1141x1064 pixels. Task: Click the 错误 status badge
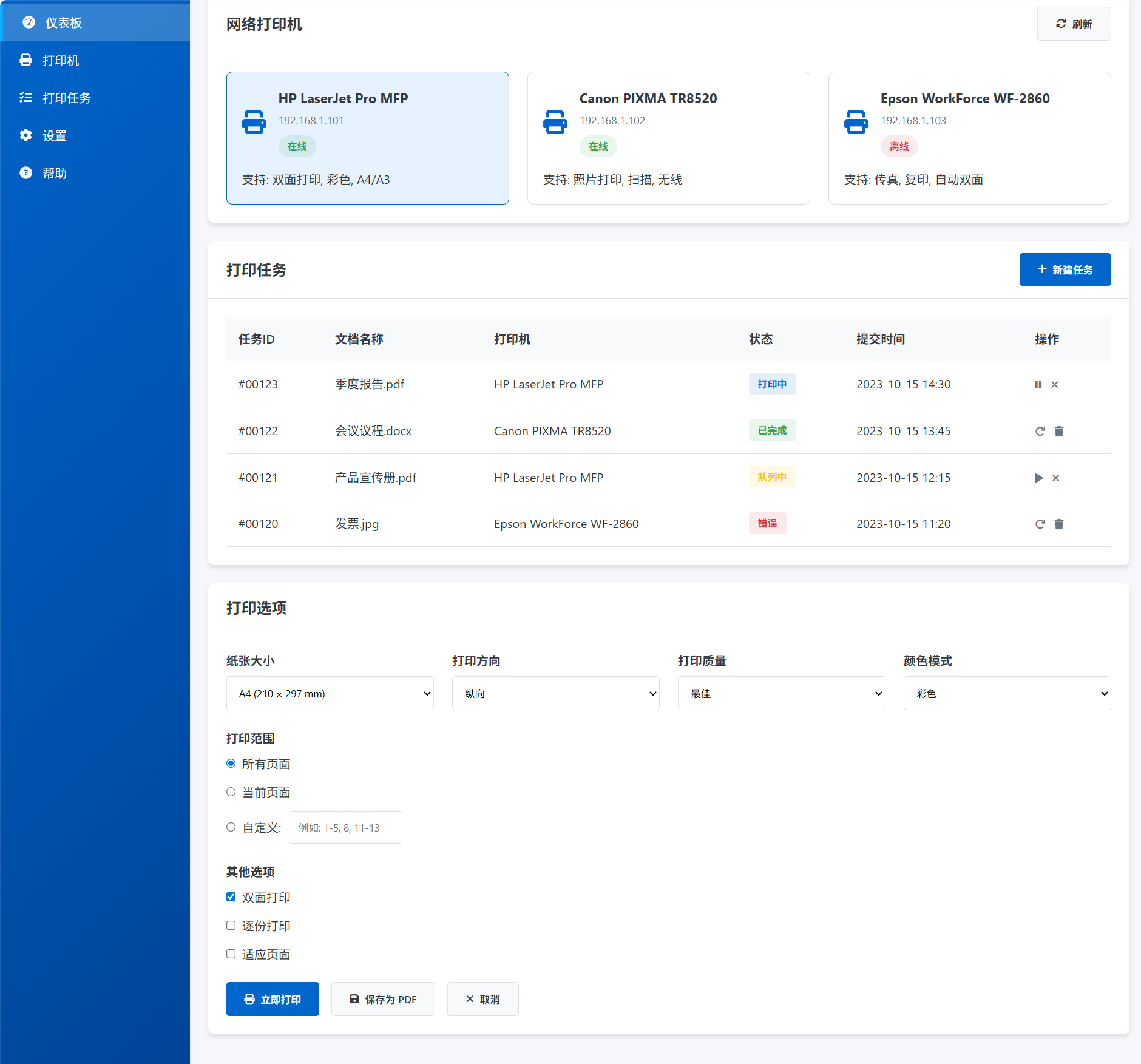767,523
